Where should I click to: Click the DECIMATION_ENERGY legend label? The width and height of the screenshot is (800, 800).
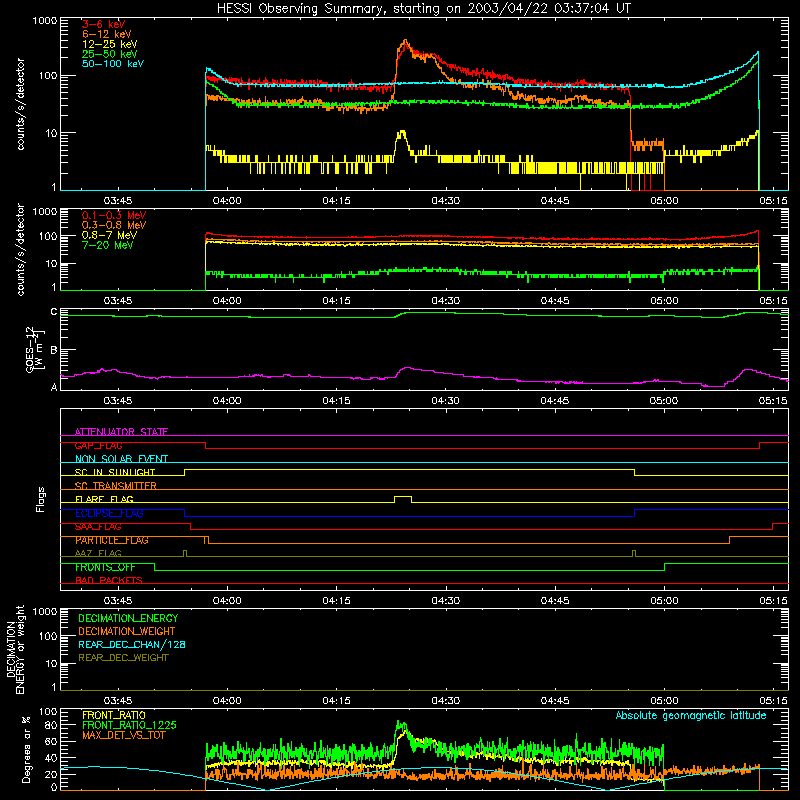[128, 618]
